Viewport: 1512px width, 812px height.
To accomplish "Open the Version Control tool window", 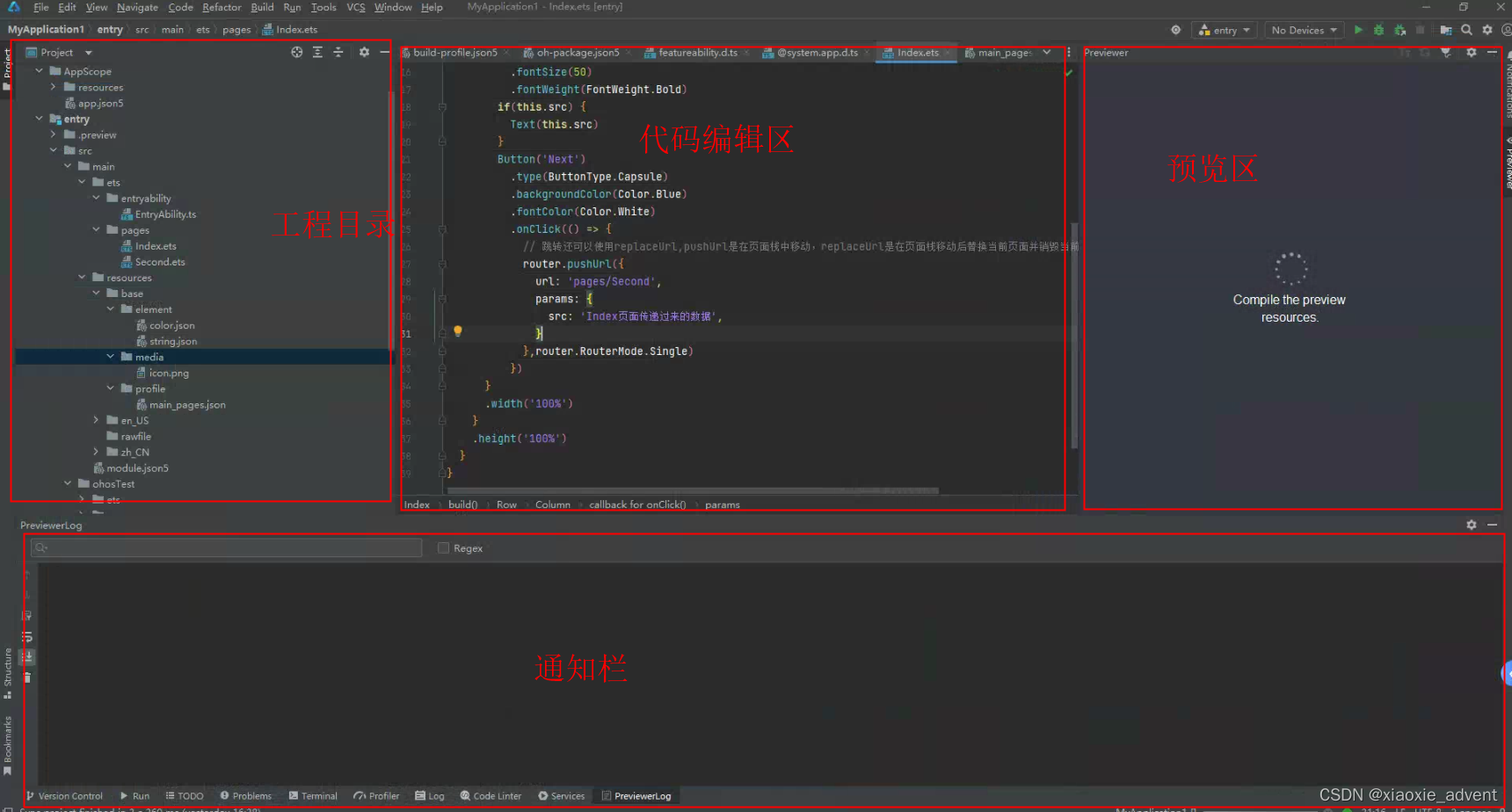I will tap(64, 796).
